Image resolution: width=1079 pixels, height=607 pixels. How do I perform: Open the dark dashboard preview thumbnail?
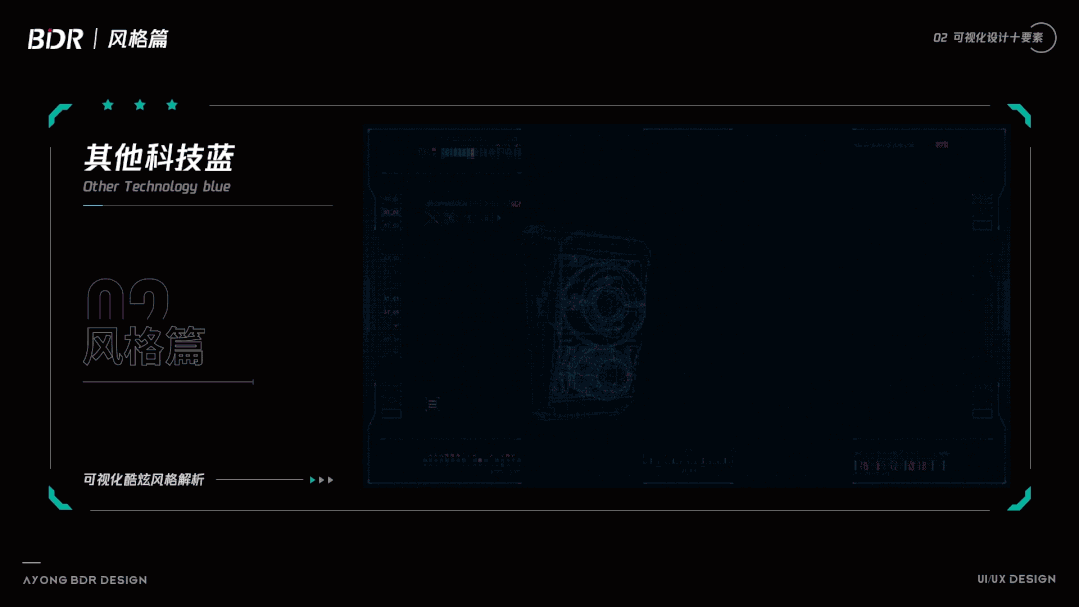686,306
